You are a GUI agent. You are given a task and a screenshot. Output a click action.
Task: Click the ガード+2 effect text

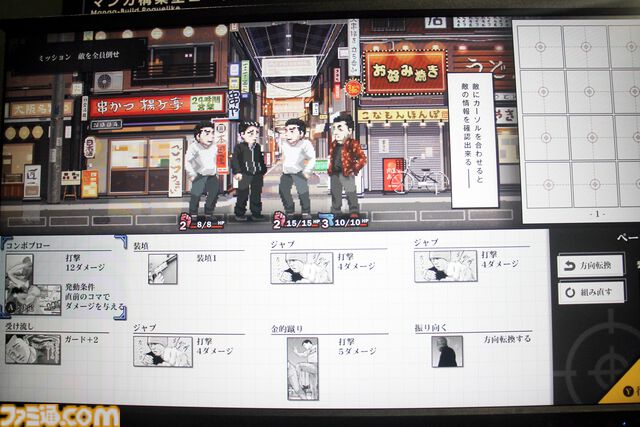[x=82, y=340]
